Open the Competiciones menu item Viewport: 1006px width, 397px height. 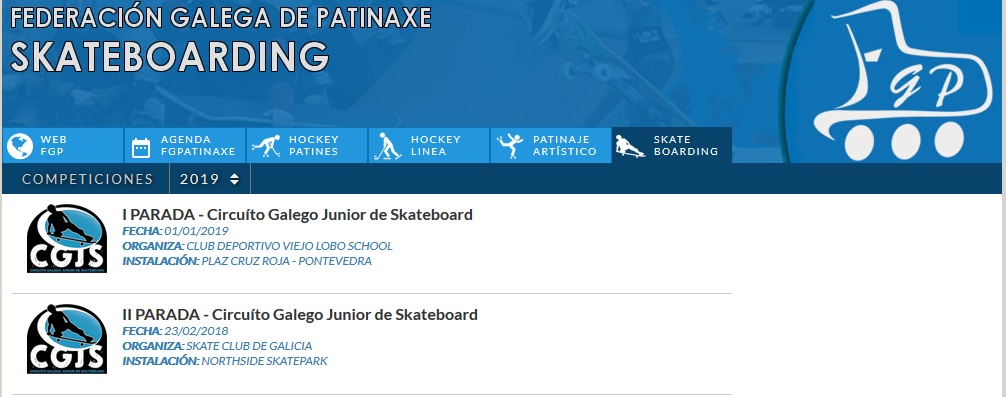pyautogui.click(x=87, y=179)
